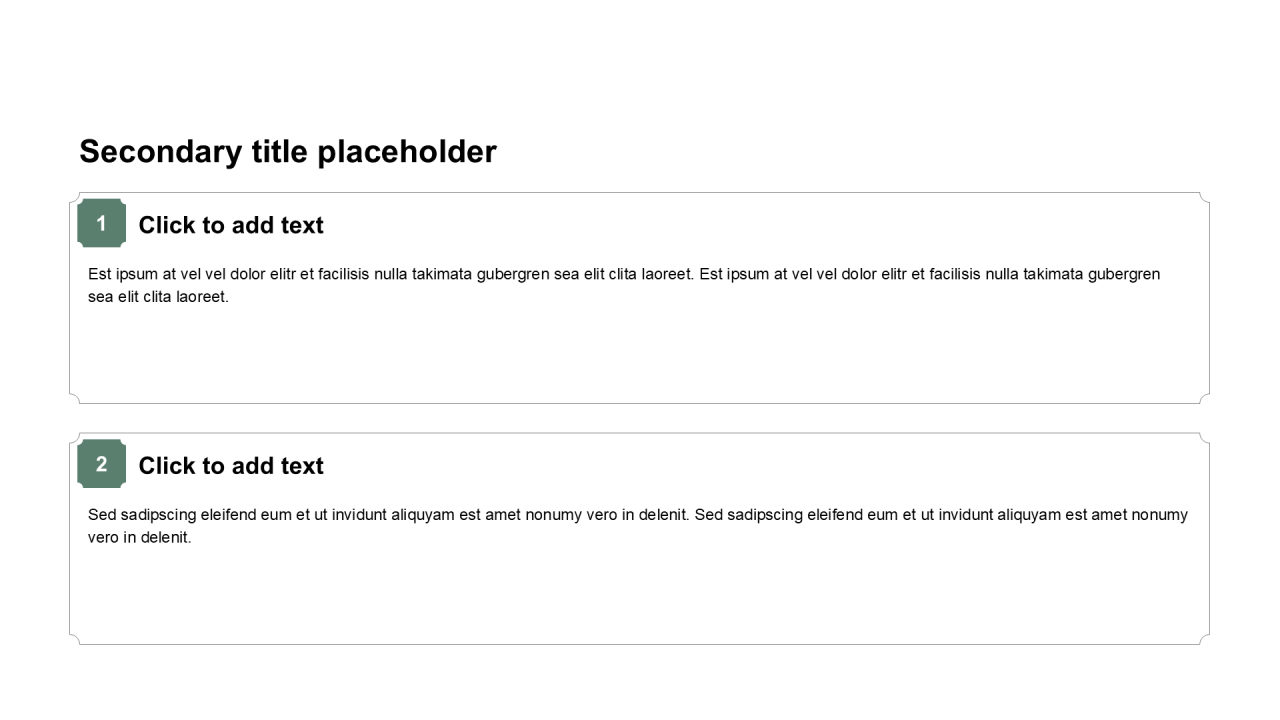Click the green number 2 badge
Screen dimensions: 1280x720
point(101,464)
